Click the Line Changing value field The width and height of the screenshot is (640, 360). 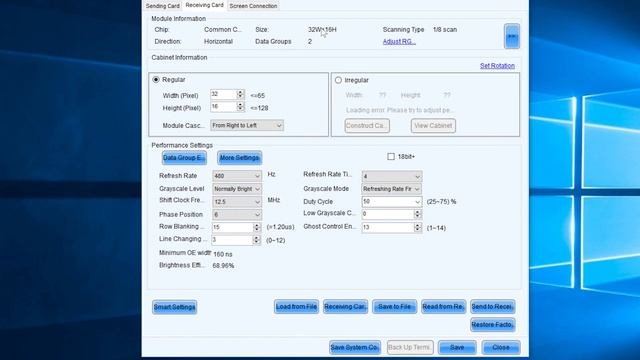(232, 240)
